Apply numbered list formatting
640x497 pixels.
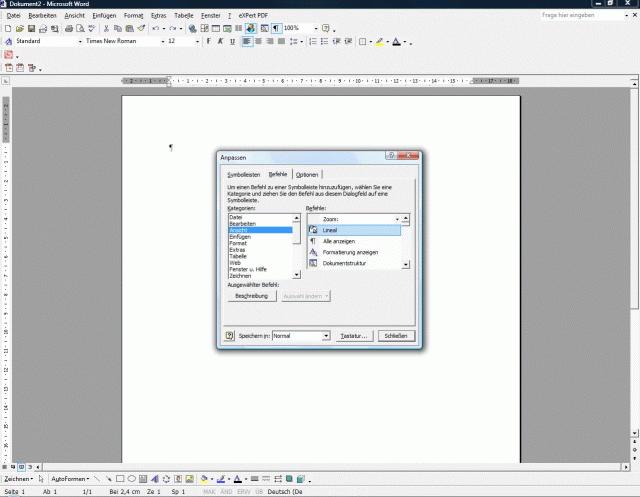pos(313,42)
